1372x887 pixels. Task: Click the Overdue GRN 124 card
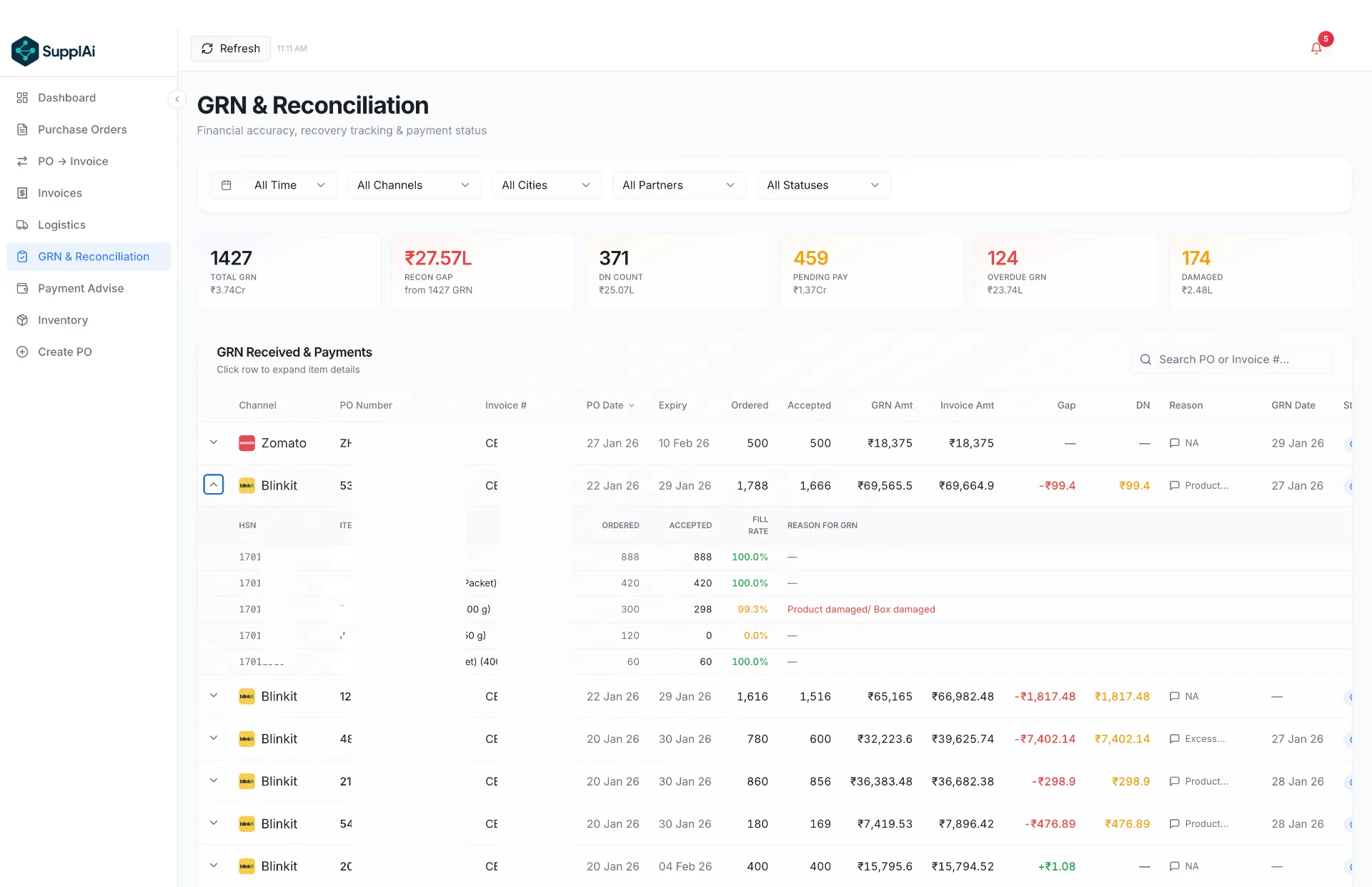click(x=1065, y=271)
